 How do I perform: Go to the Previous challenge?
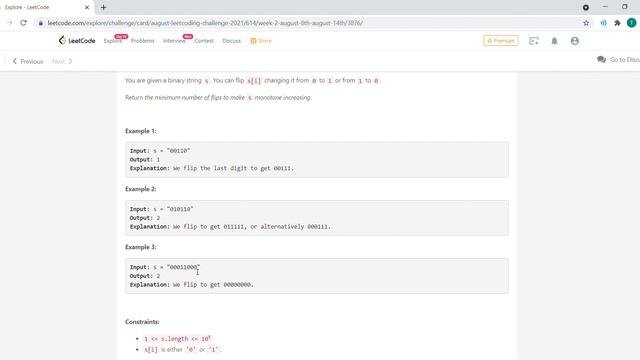pyautogui.click(x=27, y=61)
